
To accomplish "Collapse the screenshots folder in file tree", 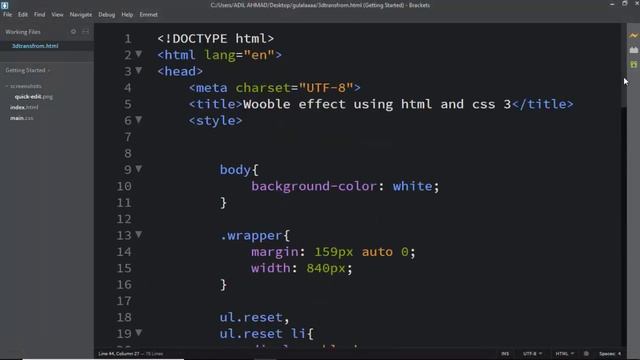I will point(7,86).
